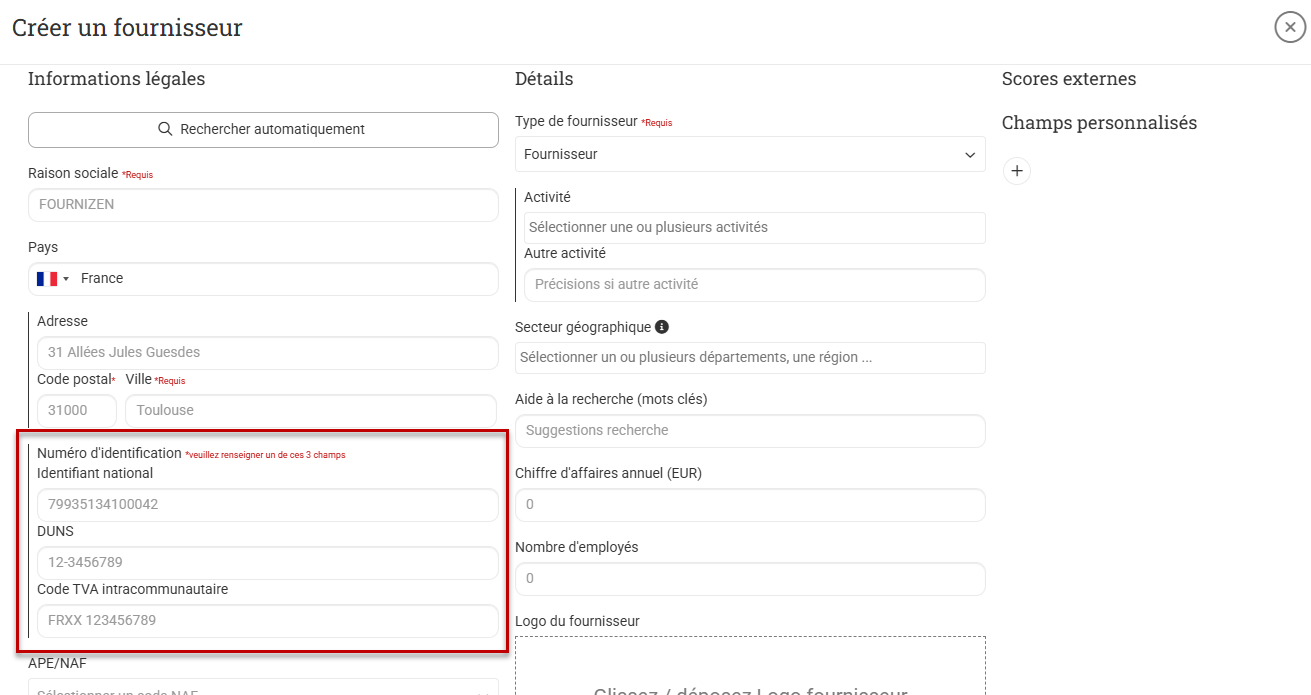The width and height of the screenshot is (1311, 695).
Task: Click the Chiffre d'affaires annuel field
Action: click(750, 505)
